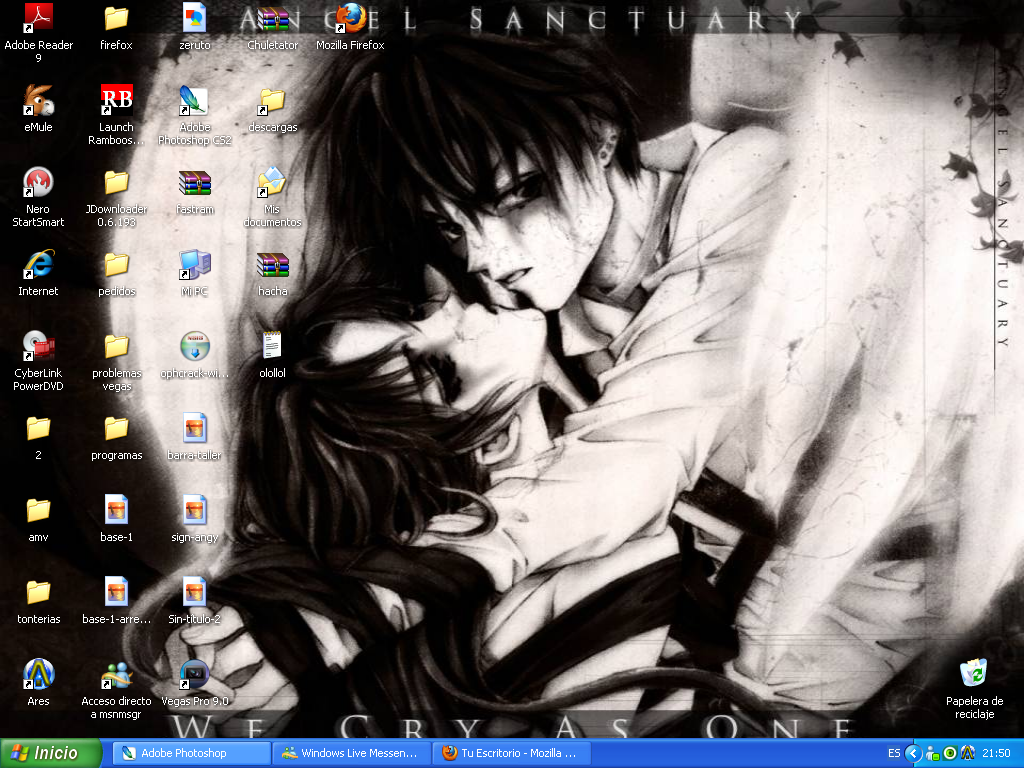Select the Vegas Pro 9.0 shortcut

pyautogui.click(x=195, y=675)
